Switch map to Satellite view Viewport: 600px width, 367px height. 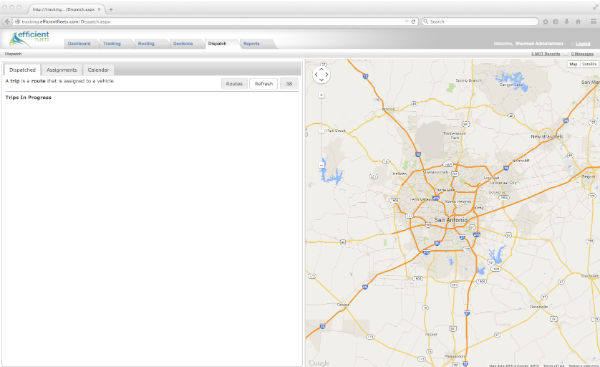pyautogui.click(x=589, y=64)
